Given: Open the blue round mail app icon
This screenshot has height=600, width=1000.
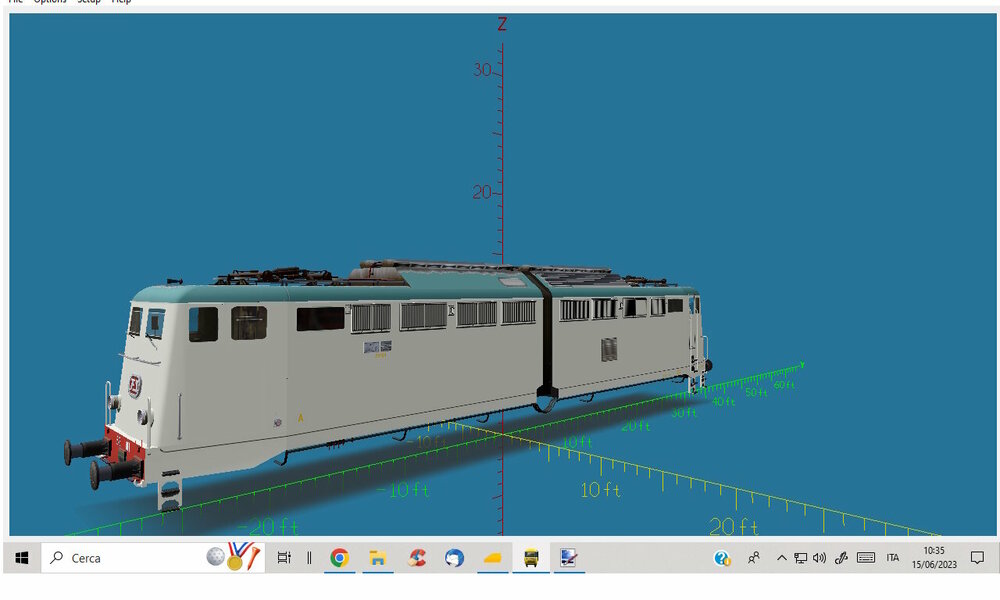Looking at the screenshot, I should (x=454, y=558).
